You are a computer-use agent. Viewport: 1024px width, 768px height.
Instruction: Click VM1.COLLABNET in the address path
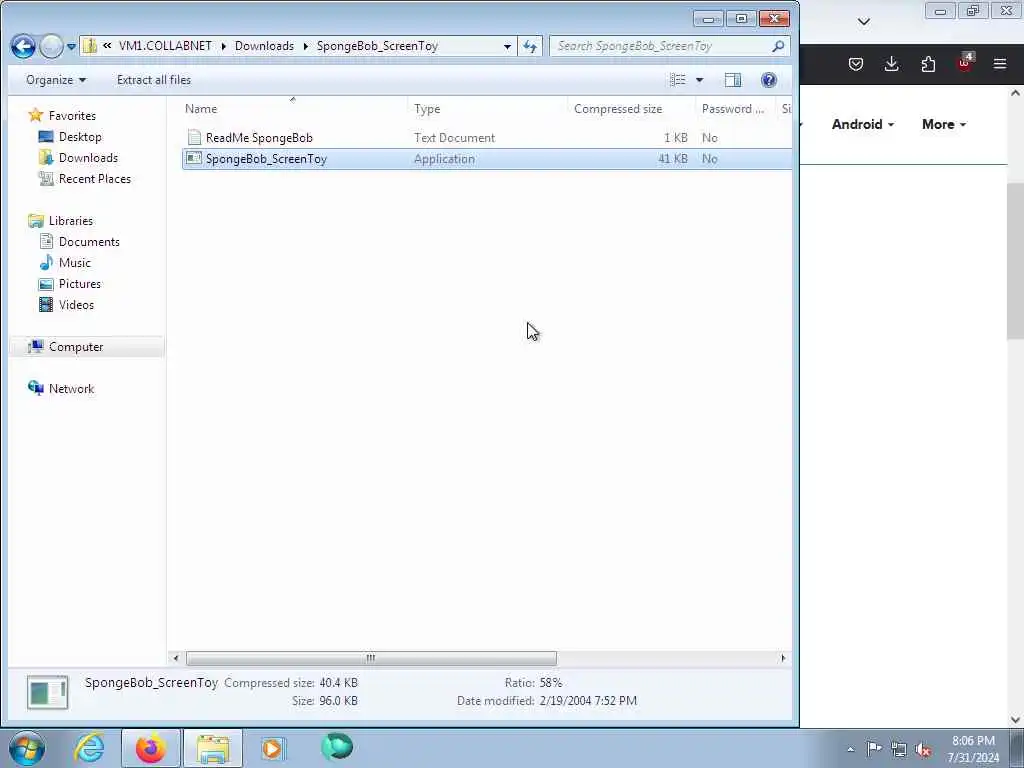click(x=165, y=46)
